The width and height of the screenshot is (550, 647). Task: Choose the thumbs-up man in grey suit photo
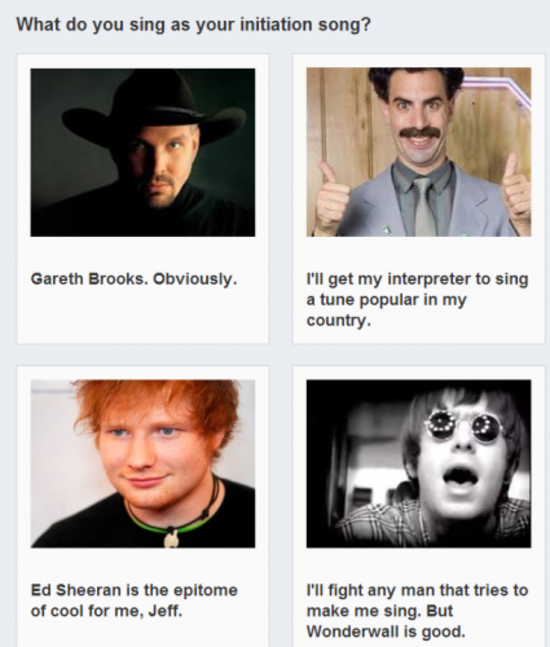coord(418,152)
